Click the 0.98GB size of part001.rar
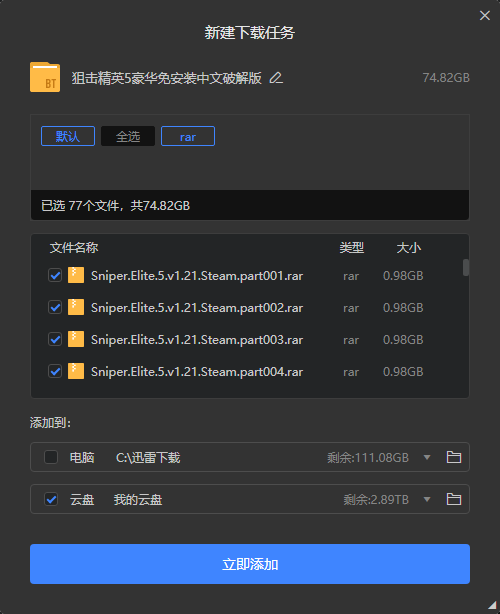 403,276
